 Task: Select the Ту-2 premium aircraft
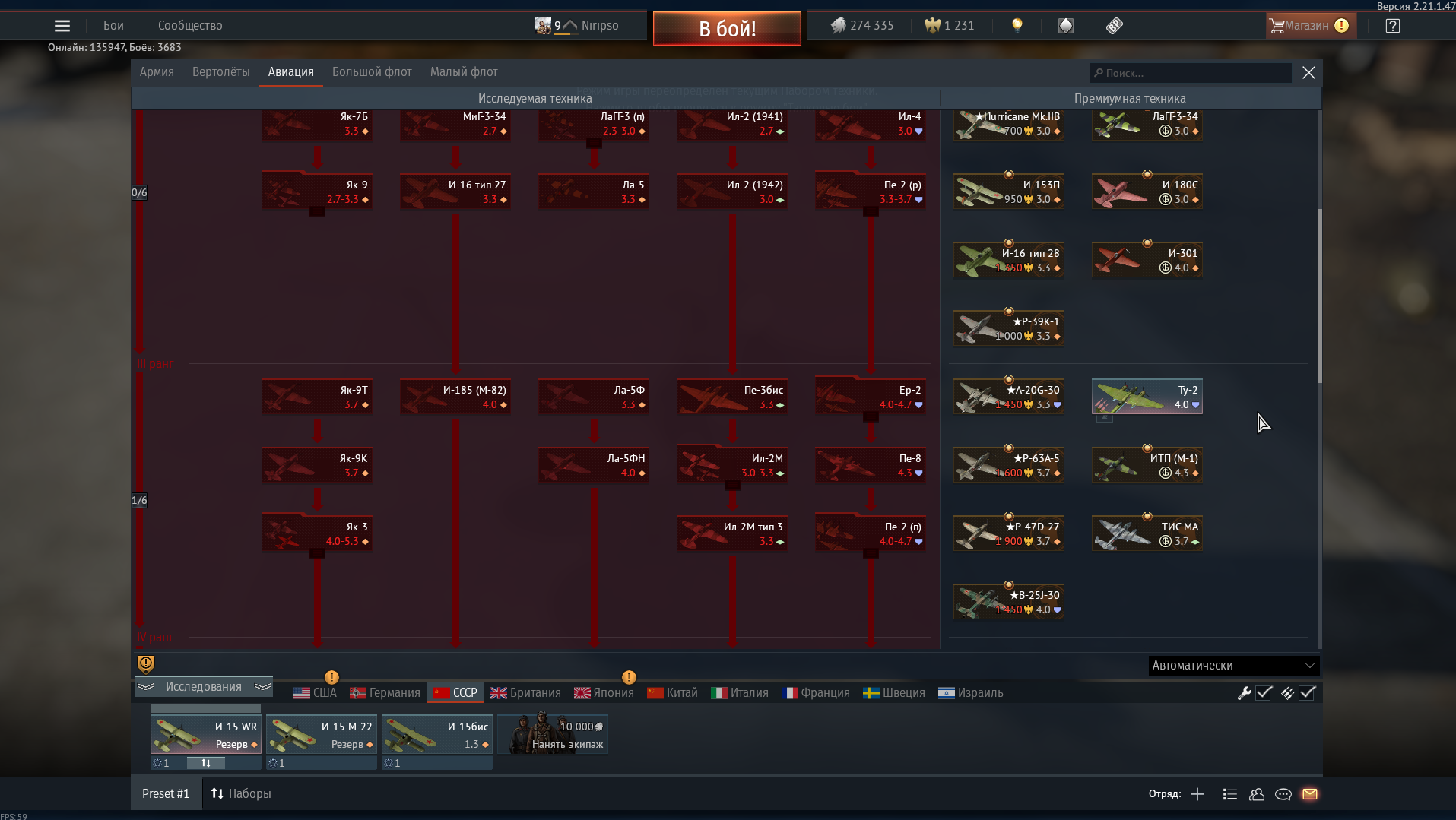pyautogui.click(x=1147, y=397)
